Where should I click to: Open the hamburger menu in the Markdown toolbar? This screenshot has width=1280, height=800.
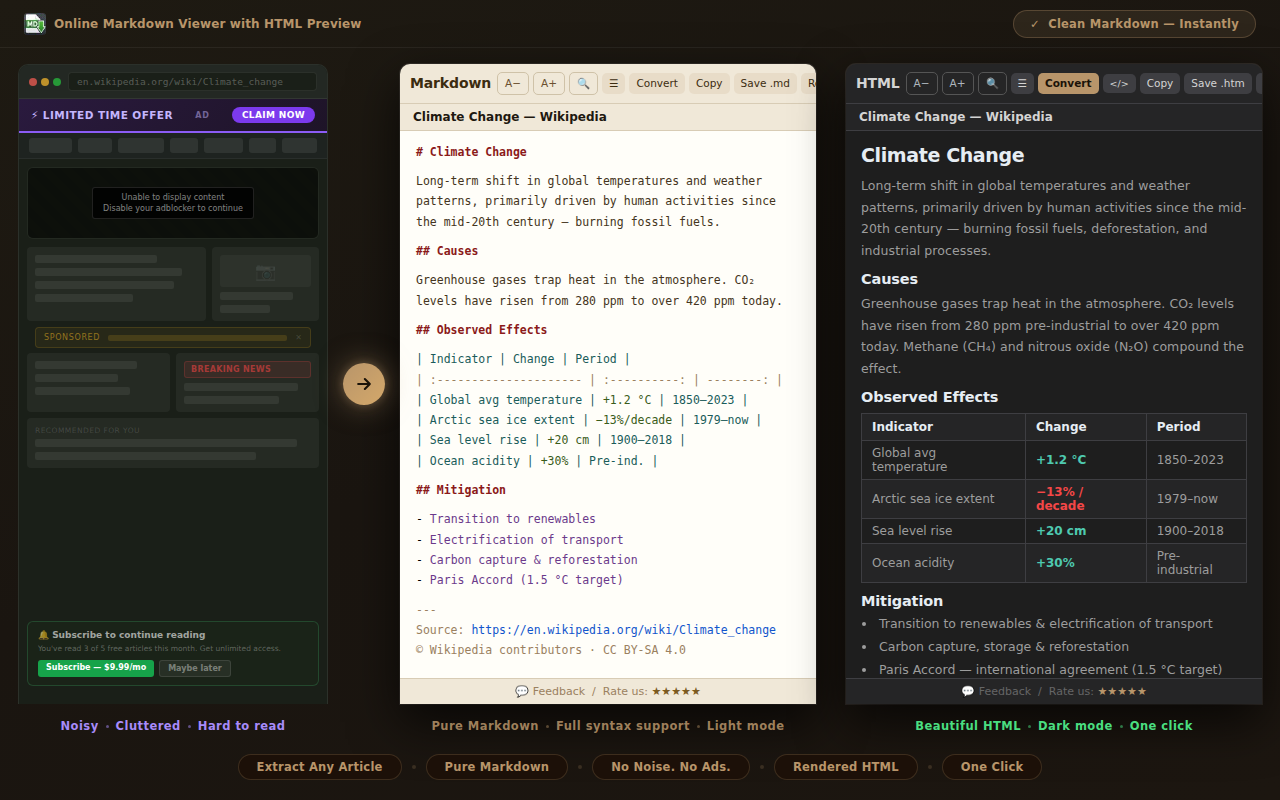[x=613, y=83]
